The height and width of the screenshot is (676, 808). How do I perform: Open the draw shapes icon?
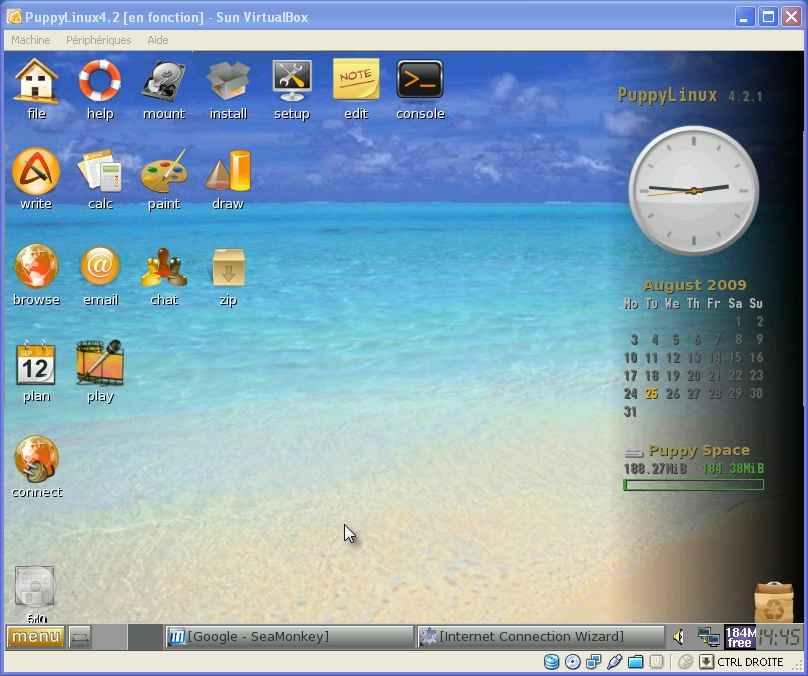click(228, 171)
